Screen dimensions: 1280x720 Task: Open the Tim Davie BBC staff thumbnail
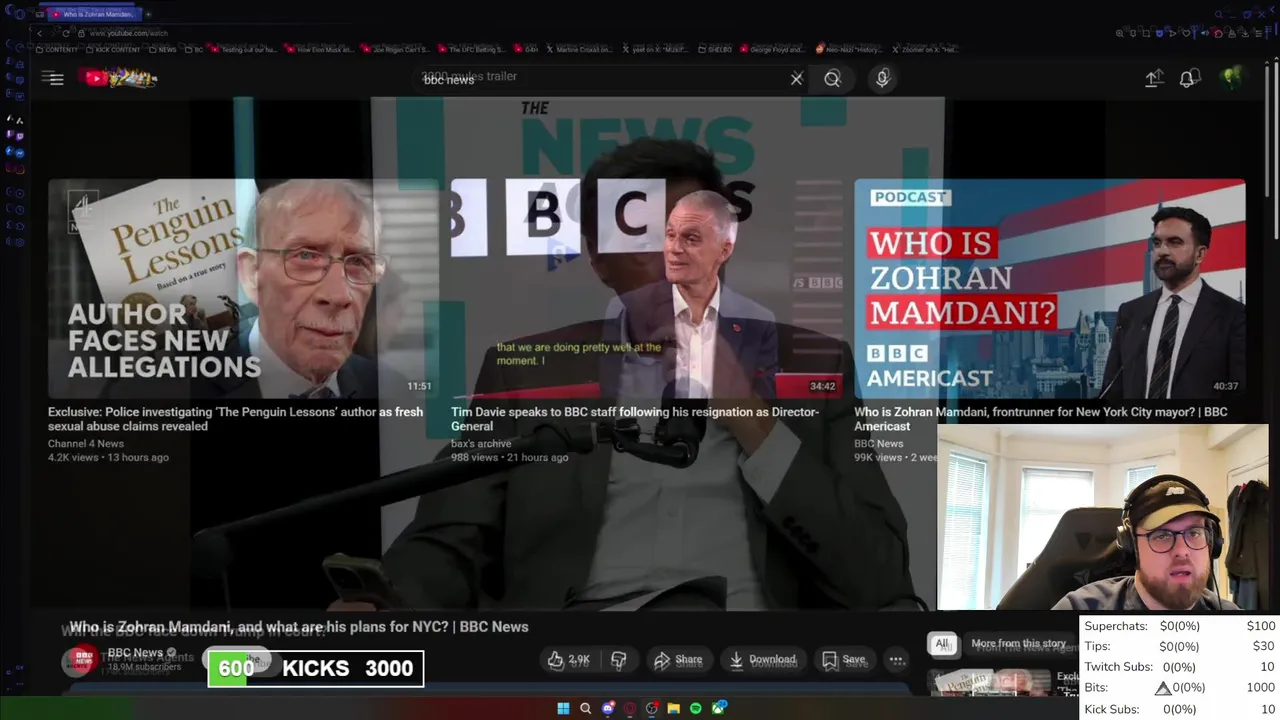pyautogui.click(x=646, y=289)
